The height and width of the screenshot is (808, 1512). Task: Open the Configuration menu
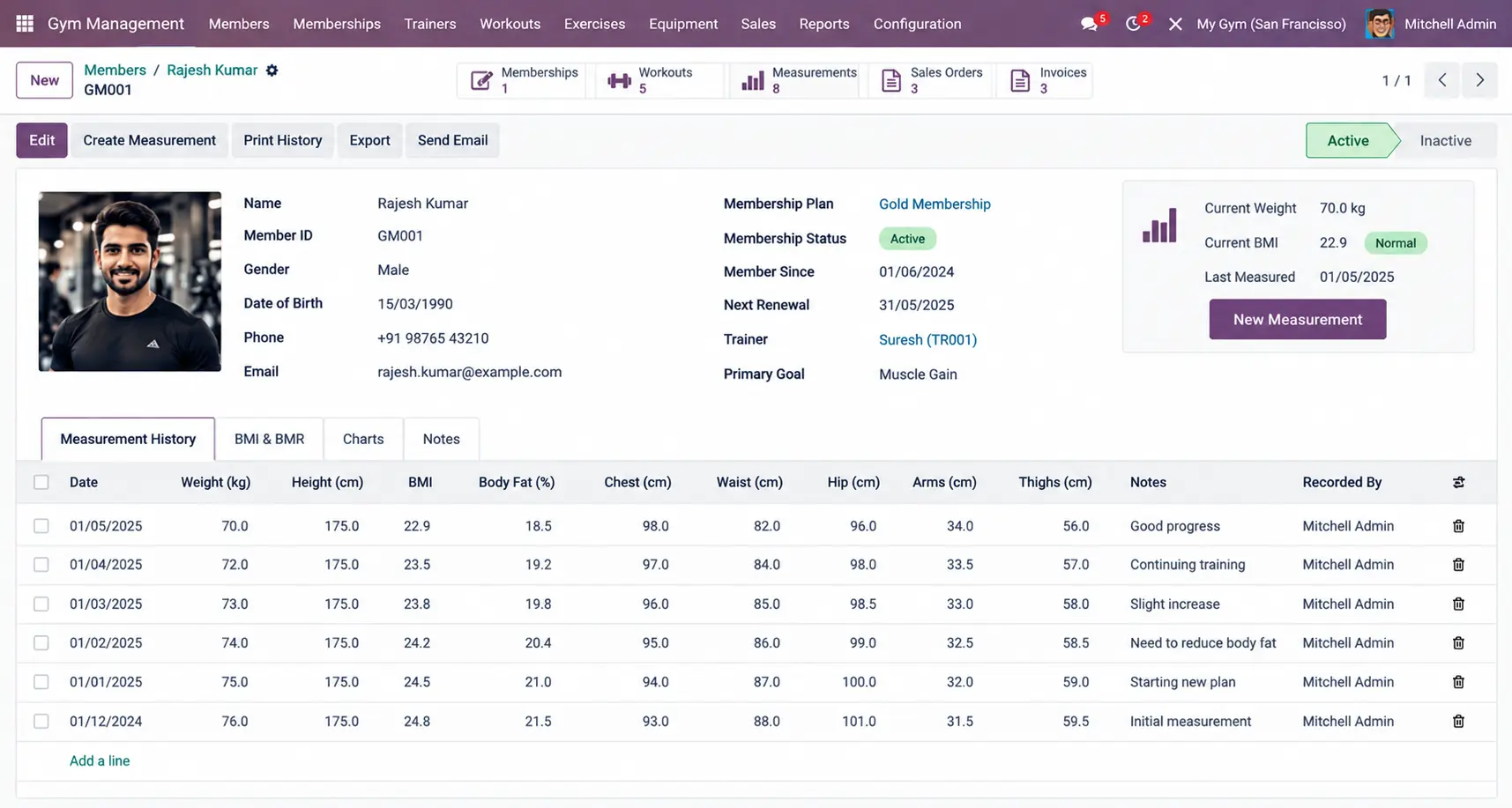tap(917, 24)
